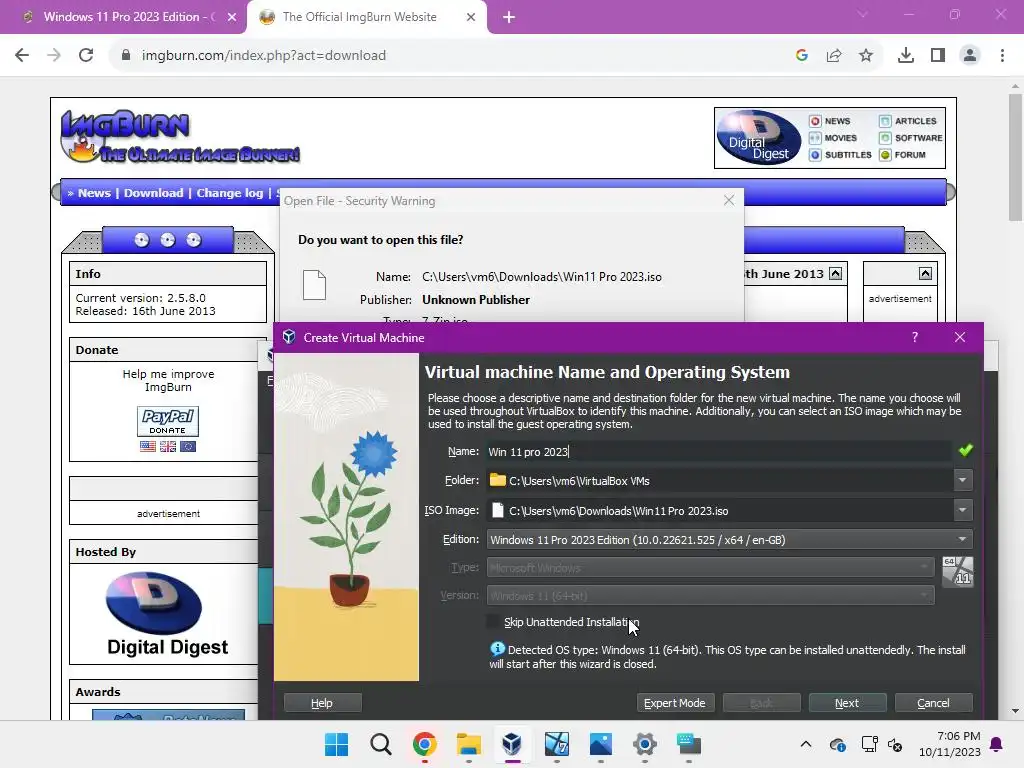Toggle the Chrome side panel icon
Screen dimensions: 1024x768
[x=938, y=56]
